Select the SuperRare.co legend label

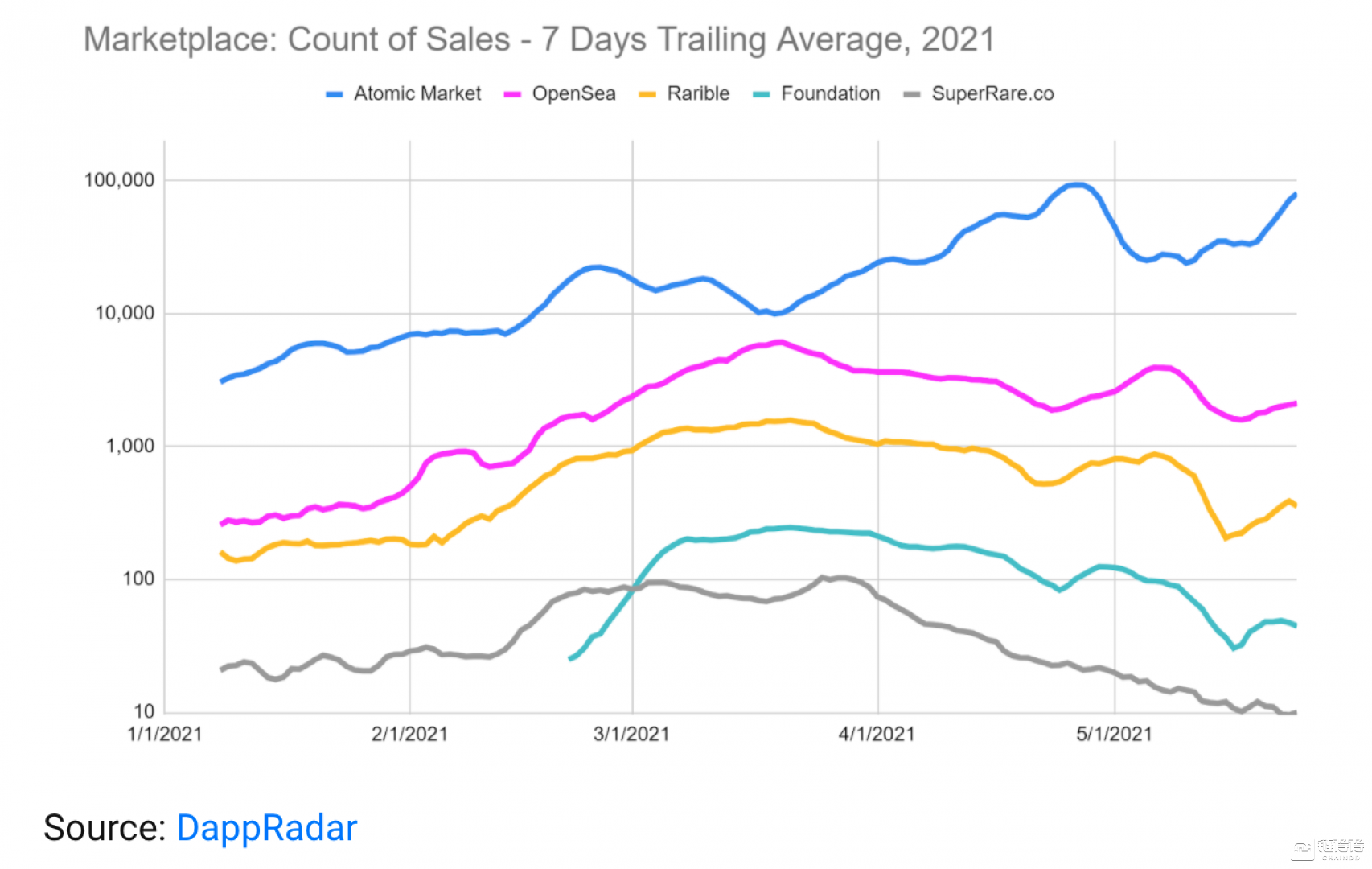[992, 94]
